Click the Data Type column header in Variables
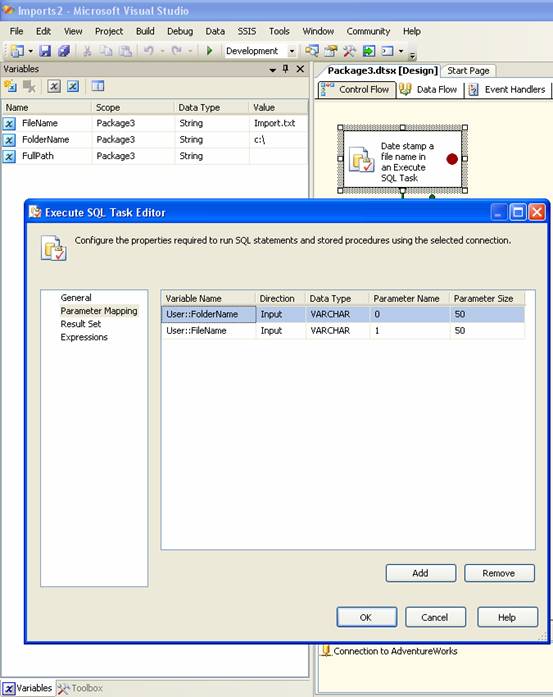 click(x=211, y=108)
